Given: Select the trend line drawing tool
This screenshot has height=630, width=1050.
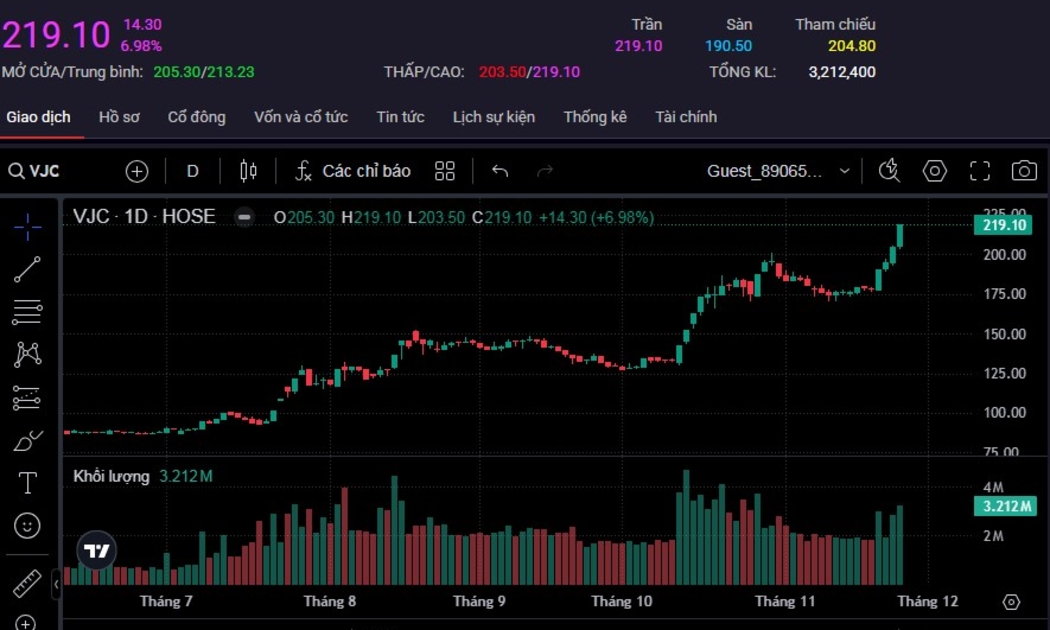Looking at the screenshot, I should [x=27, y=270].
